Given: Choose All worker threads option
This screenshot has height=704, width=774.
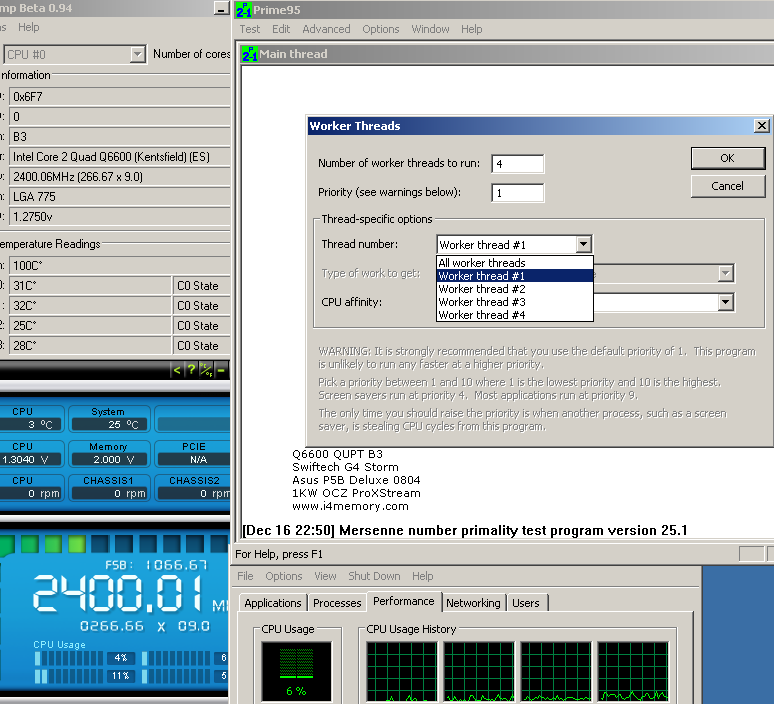Looking at the screenshot, I should tap(481, 263).
